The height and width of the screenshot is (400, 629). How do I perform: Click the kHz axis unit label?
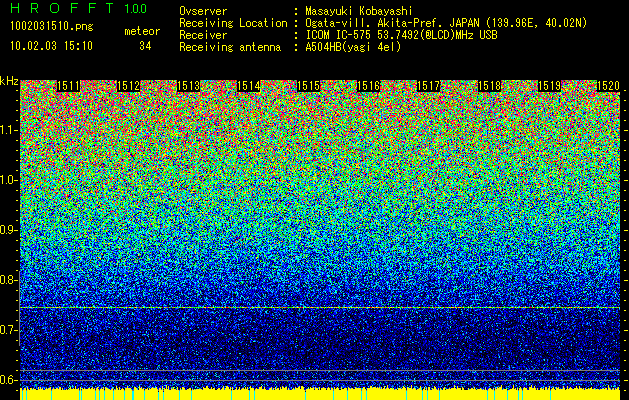9,81
